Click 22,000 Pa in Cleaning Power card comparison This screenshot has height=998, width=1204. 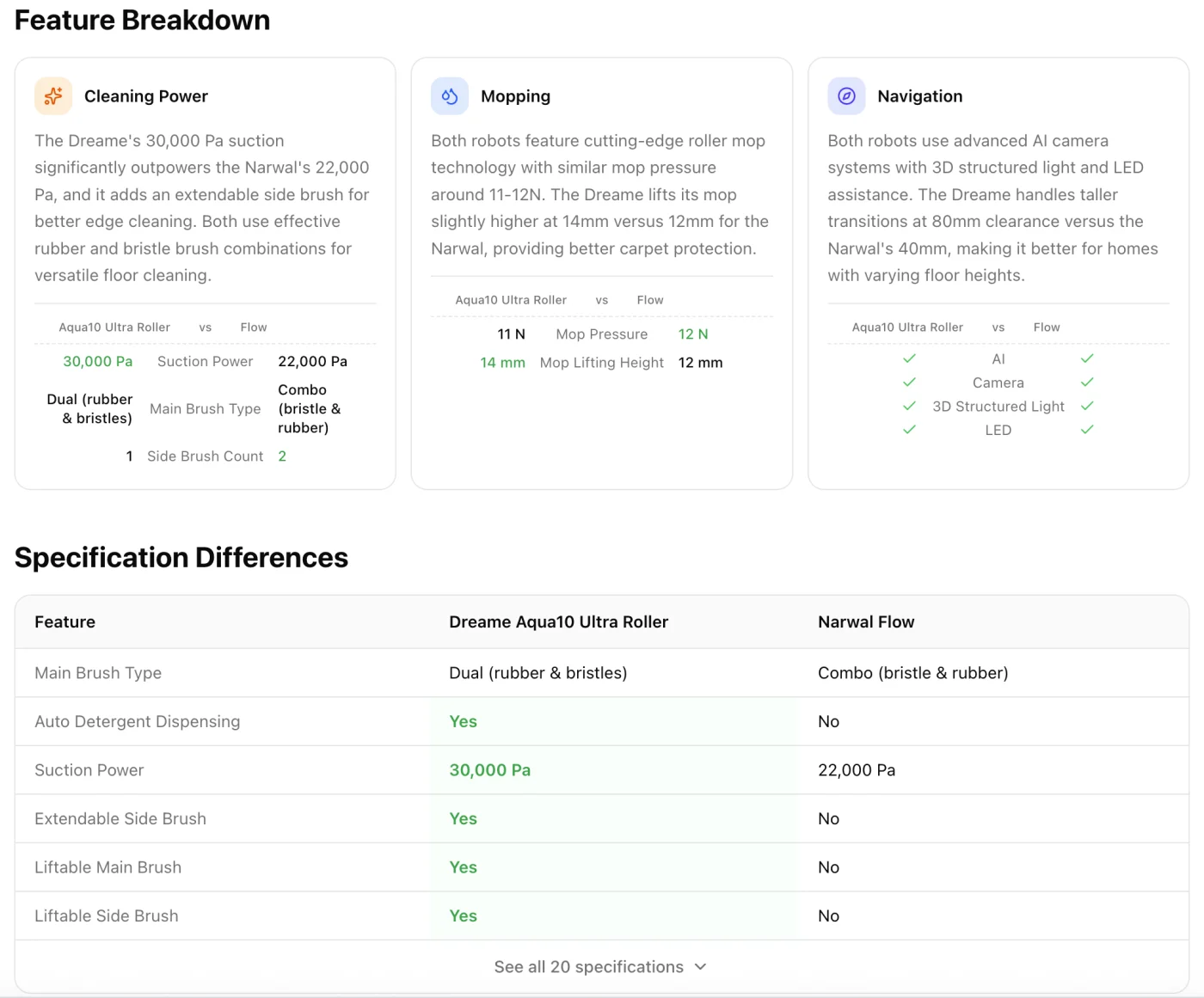click(x=313, y=361)
